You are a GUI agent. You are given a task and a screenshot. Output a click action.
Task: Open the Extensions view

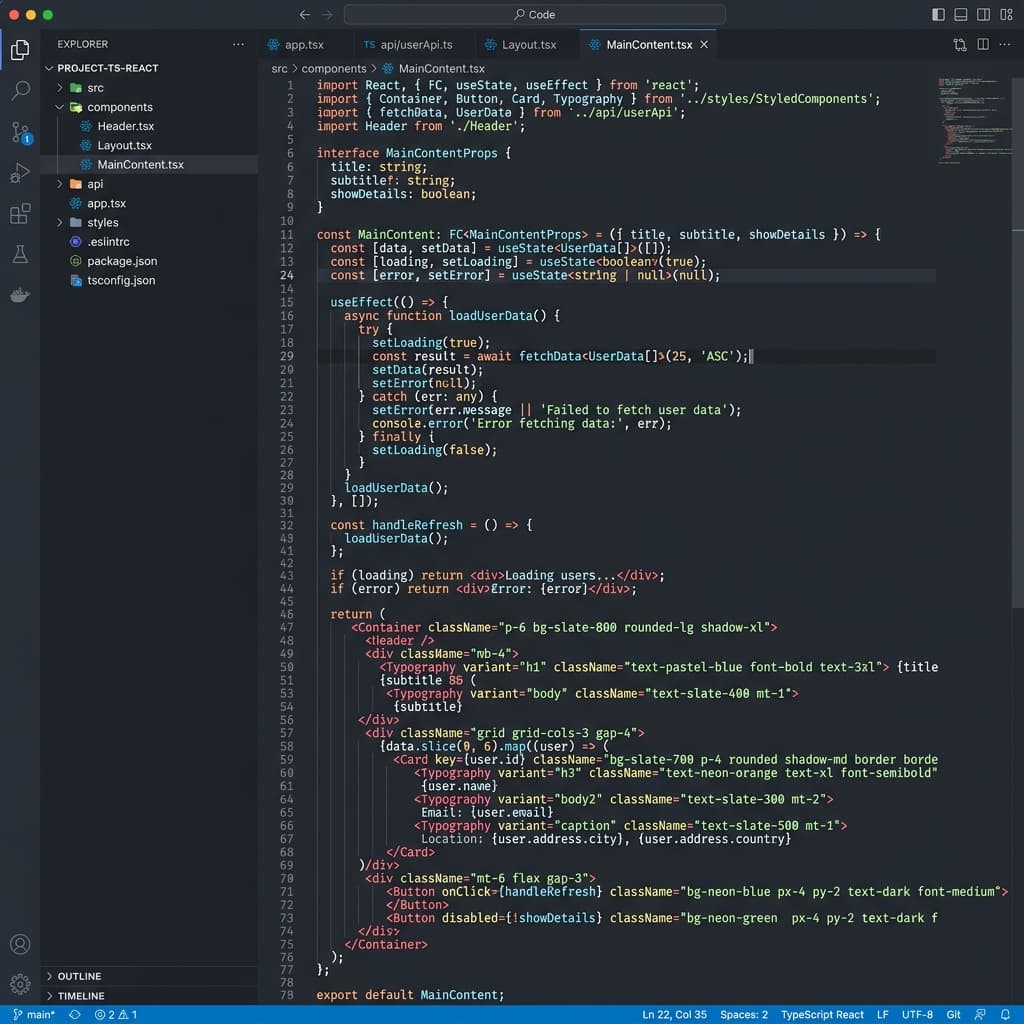tap(20, 214)
